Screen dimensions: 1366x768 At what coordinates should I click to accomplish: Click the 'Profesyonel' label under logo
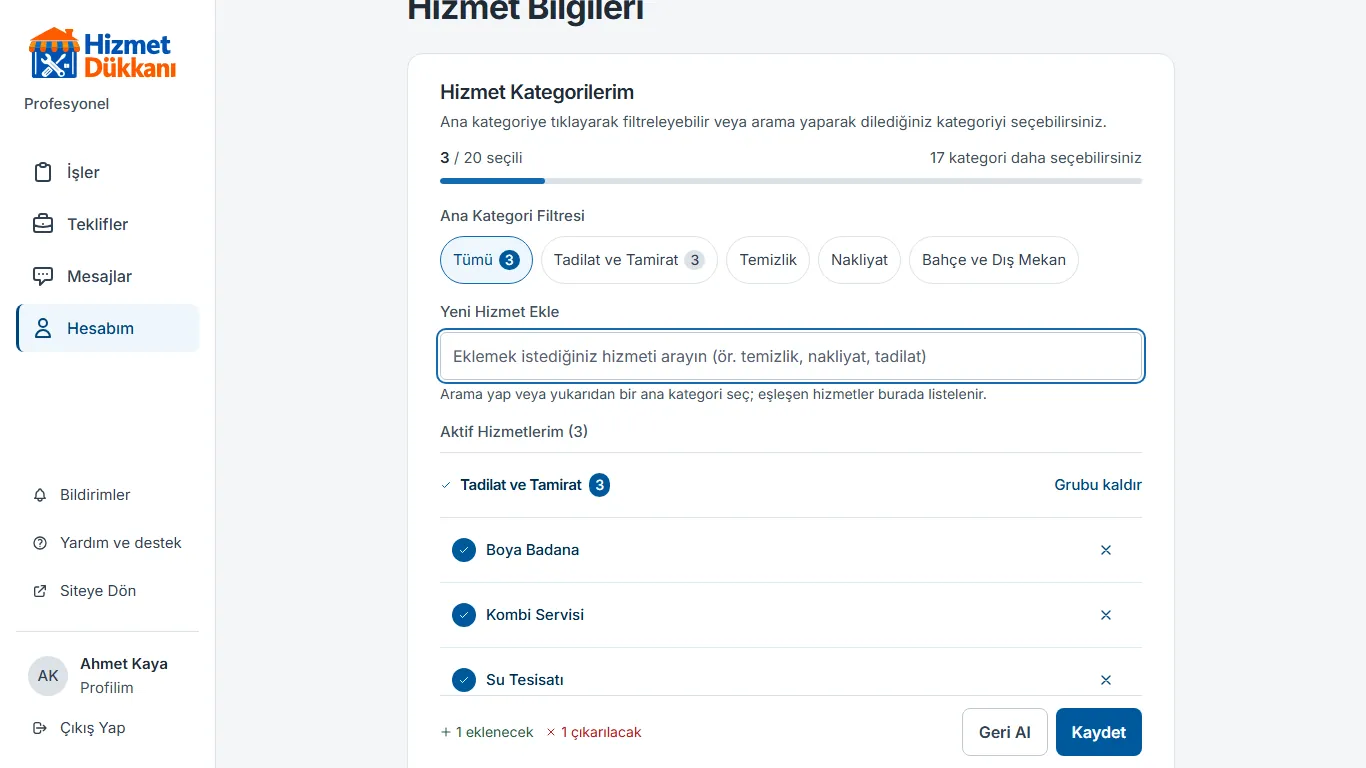[x=67, y=104]
